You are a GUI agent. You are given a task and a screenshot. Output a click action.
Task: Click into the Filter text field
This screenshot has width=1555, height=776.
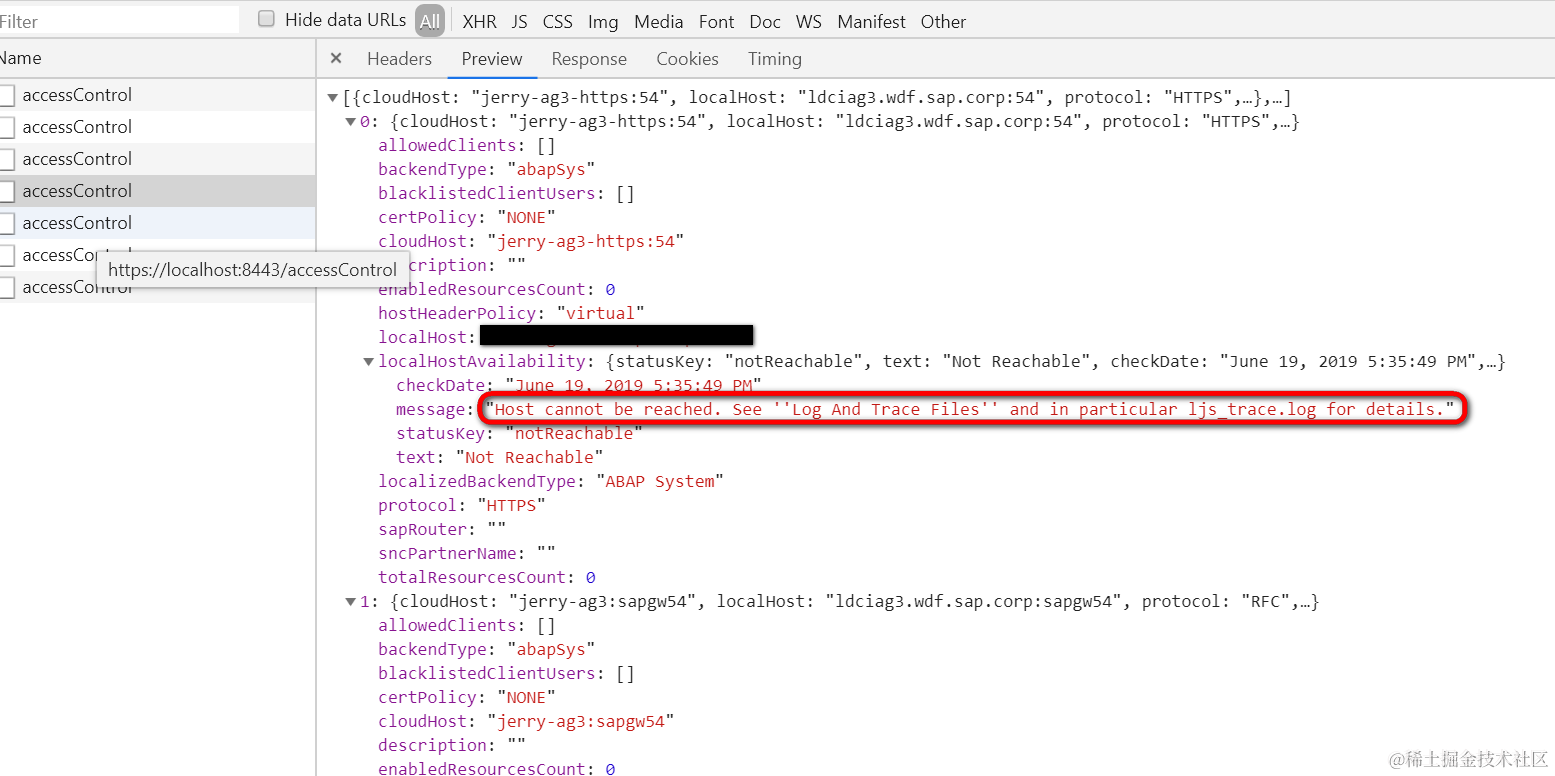pos(118,21)
